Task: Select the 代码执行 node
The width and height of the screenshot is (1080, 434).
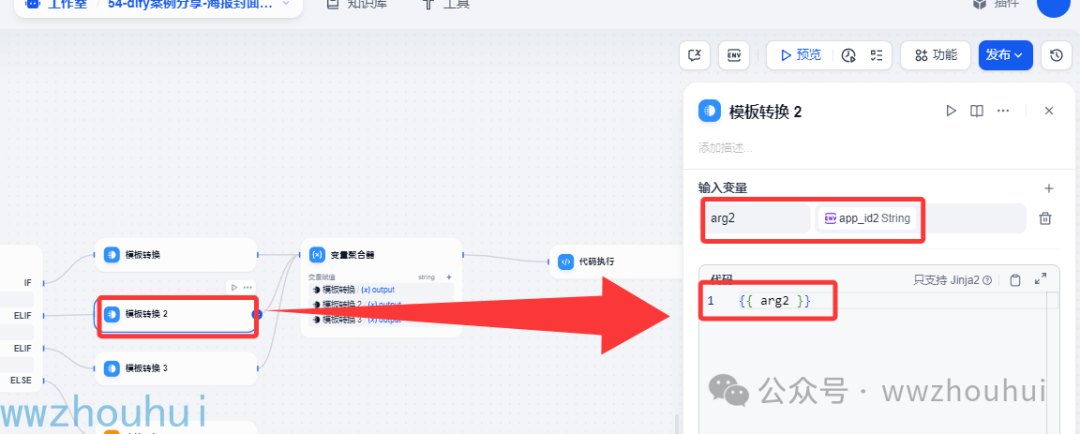Action: 616,262
